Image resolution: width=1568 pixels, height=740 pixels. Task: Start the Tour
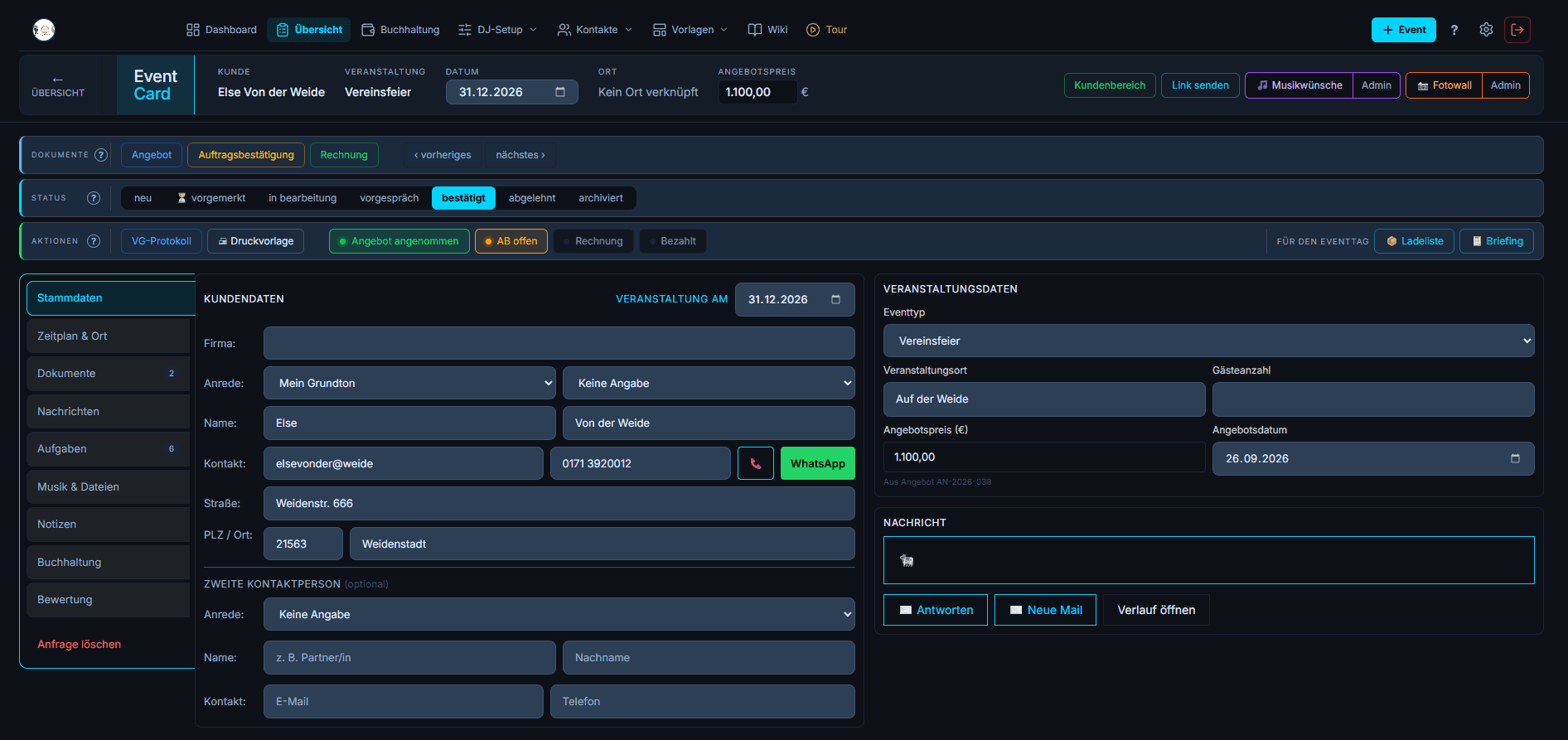coord(827,30)
